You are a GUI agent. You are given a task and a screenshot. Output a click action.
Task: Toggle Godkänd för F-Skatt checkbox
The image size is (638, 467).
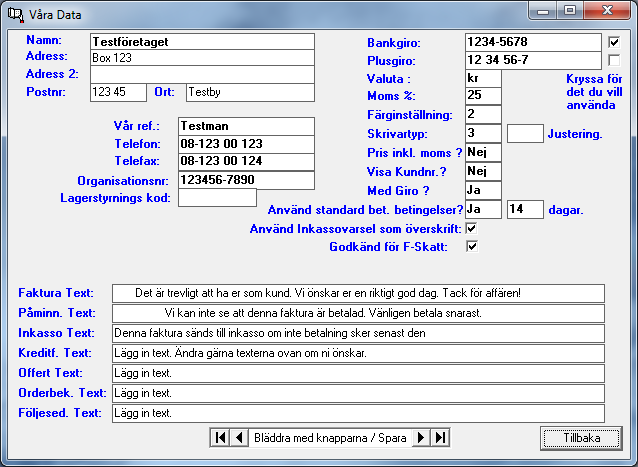tap(472, 246)
